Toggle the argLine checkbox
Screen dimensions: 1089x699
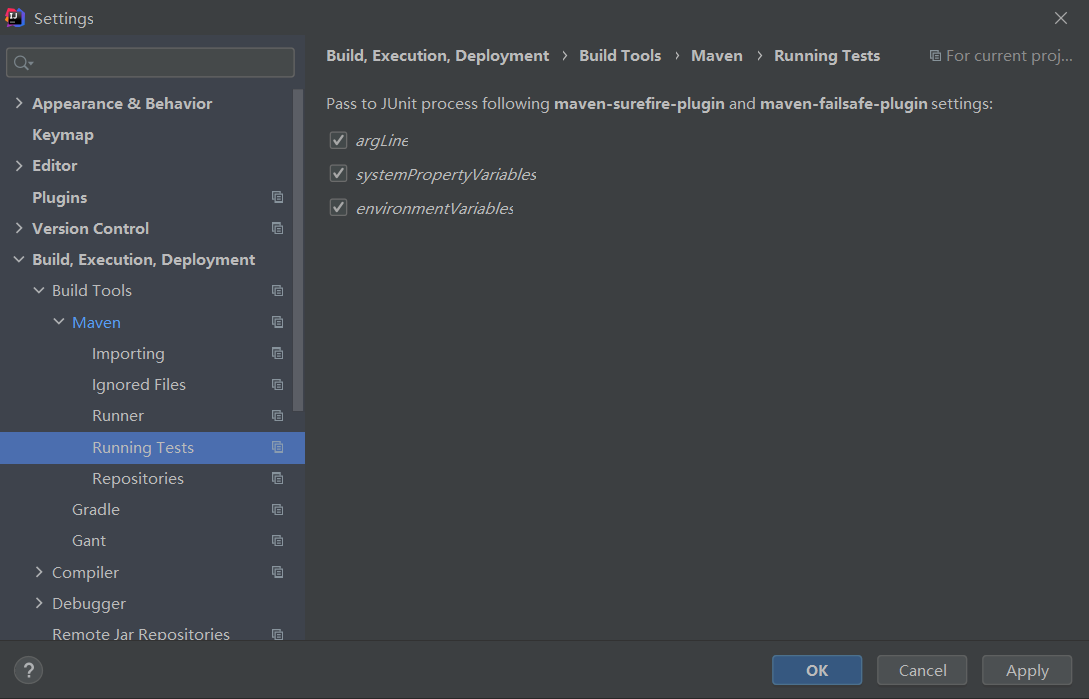[338, 140]
